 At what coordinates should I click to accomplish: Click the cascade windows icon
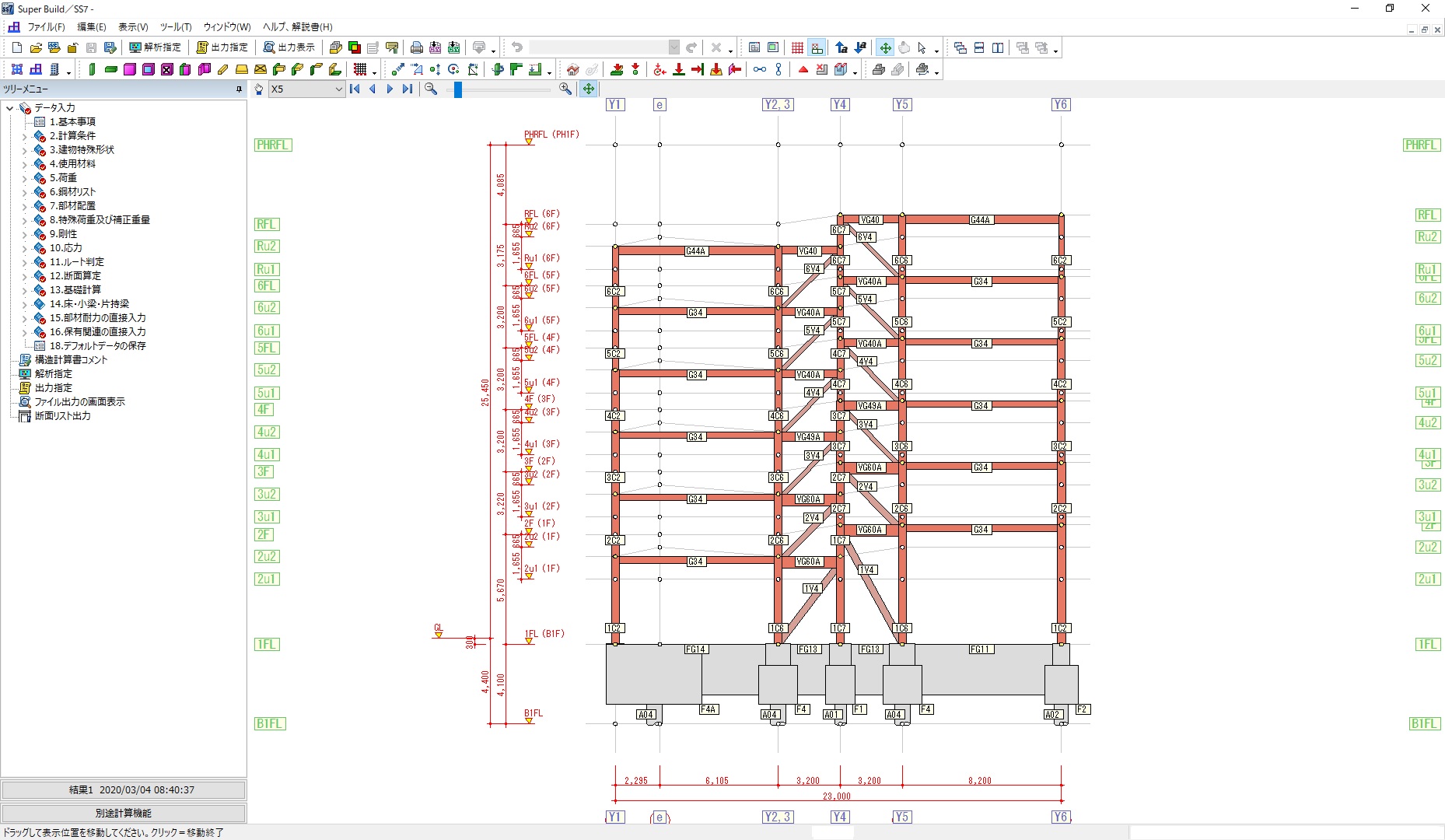point(960,48)
